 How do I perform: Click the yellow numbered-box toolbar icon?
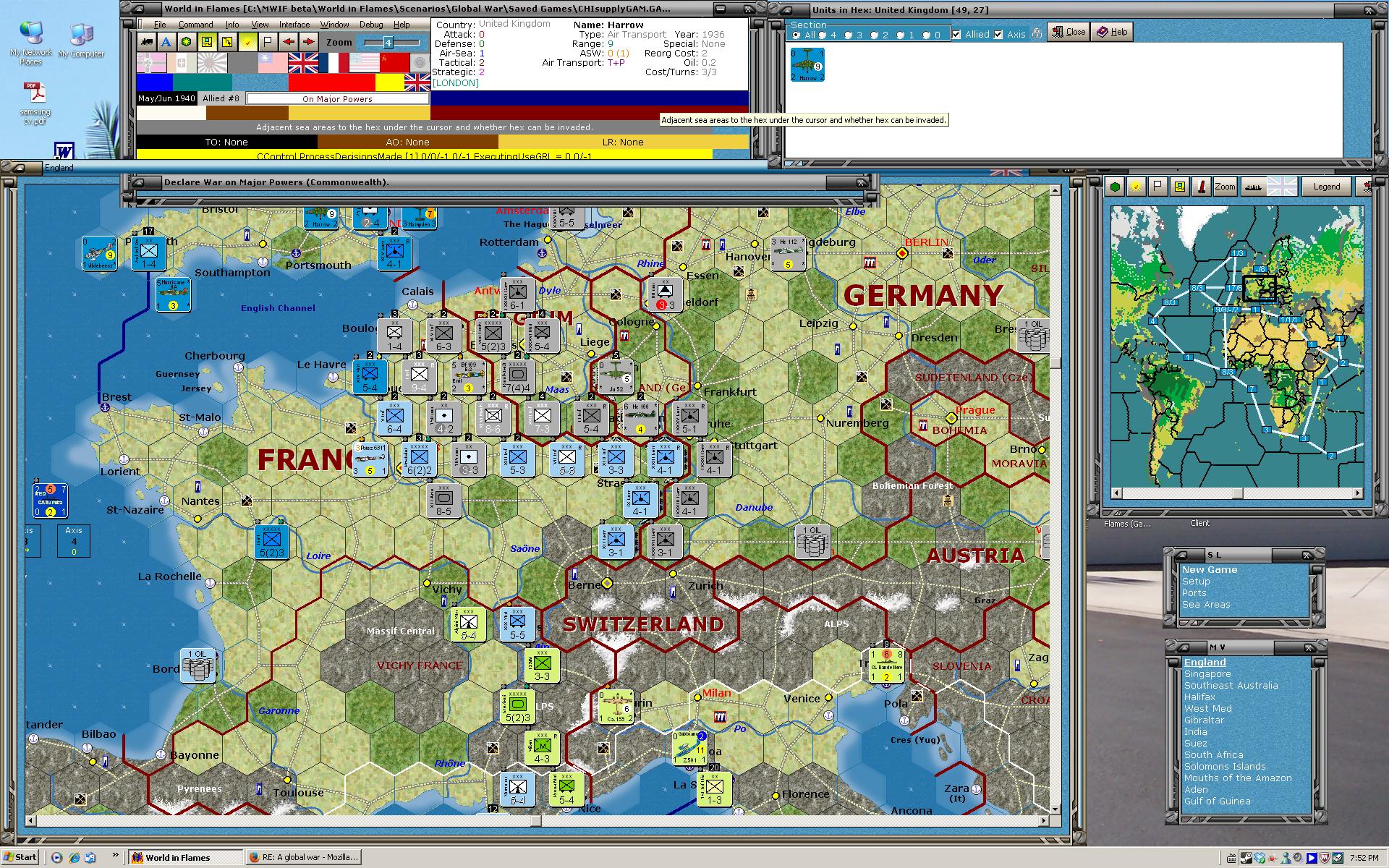point(227,42)
